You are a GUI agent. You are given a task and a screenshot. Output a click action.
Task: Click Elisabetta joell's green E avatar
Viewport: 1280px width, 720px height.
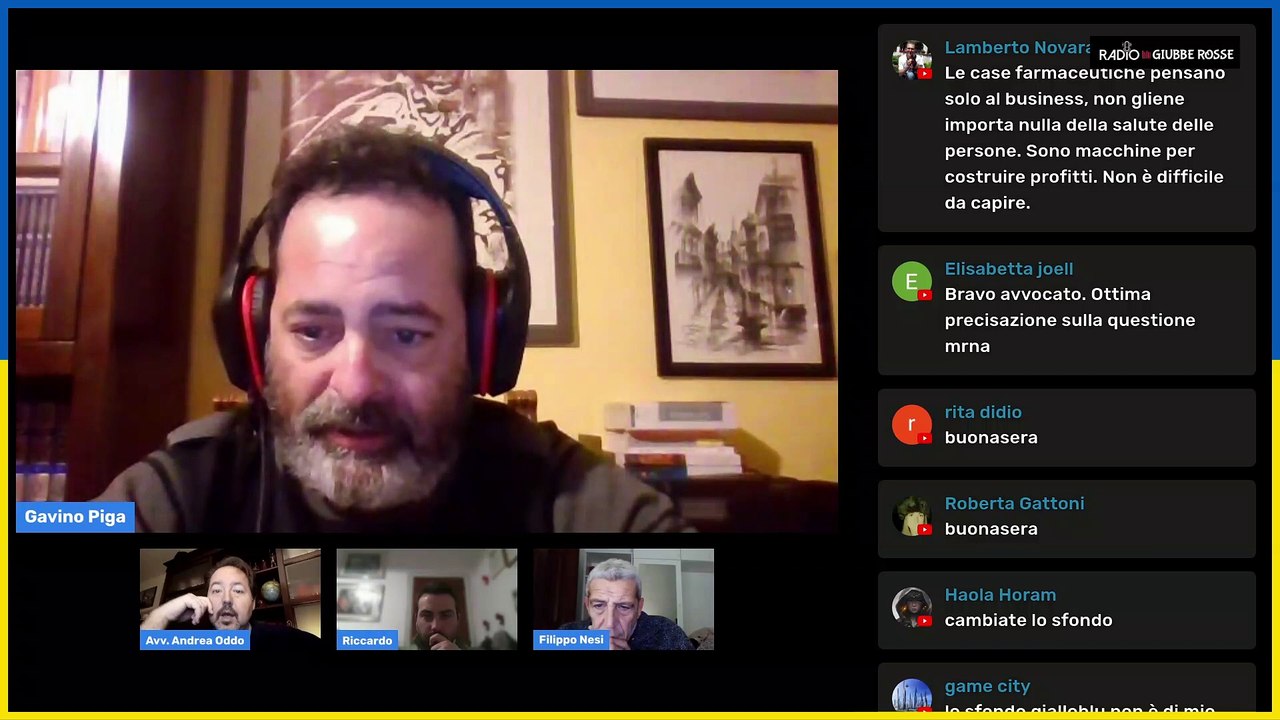click(911, 282)
